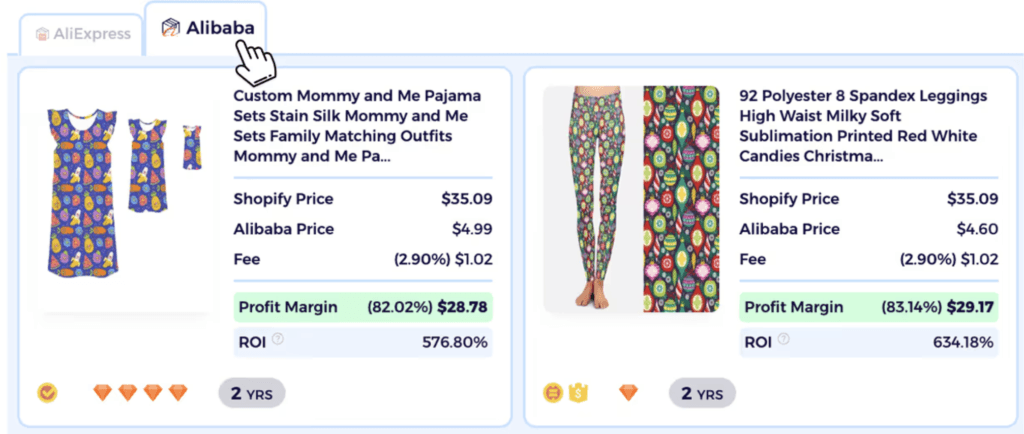This screenshot has width=1024, height=434.
Task: Click the Christmas leggings product image
Action: tap(631, 198)
